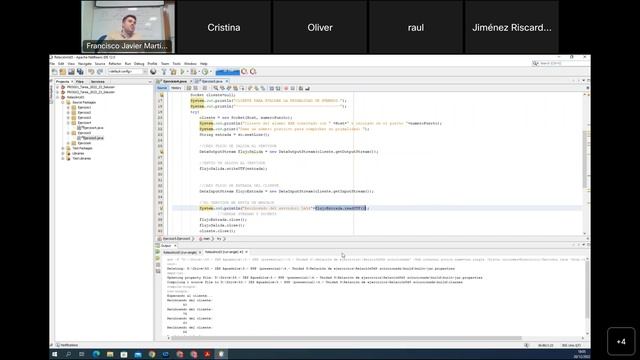Show the +4 more participants tile

coord(621,341)
